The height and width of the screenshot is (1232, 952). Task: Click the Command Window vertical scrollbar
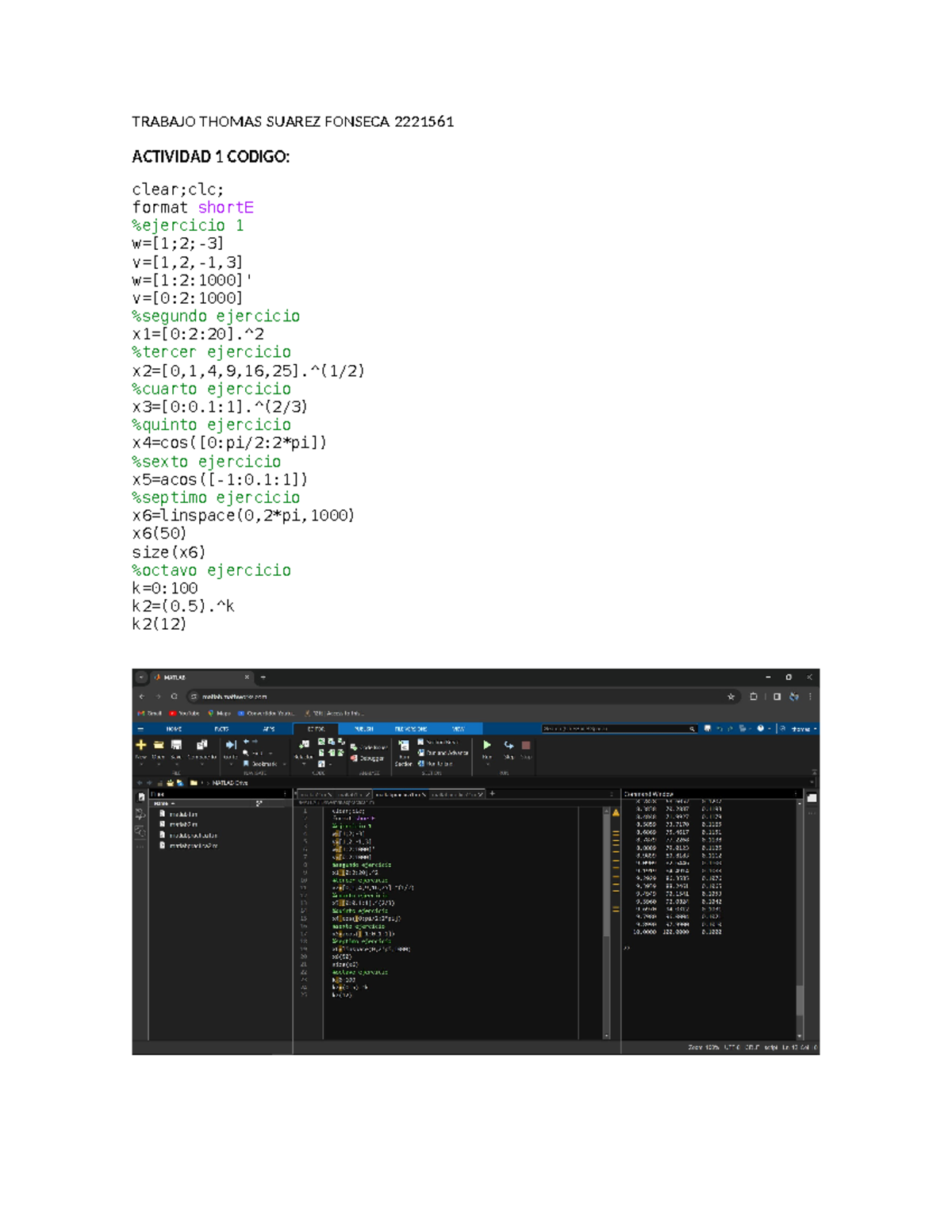[800, 912]
